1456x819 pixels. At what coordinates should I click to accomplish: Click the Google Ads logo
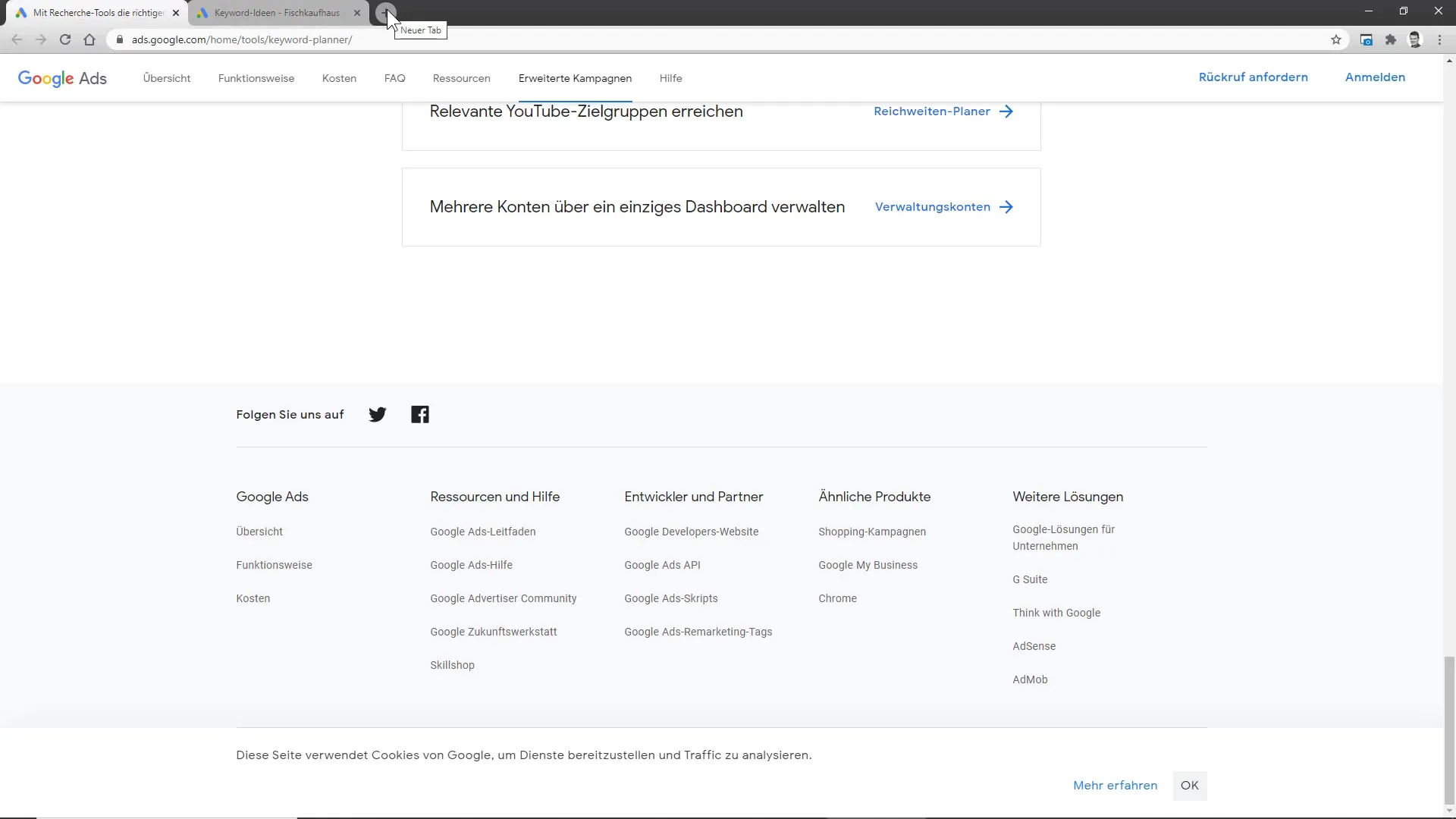click(x=62, y=78)
